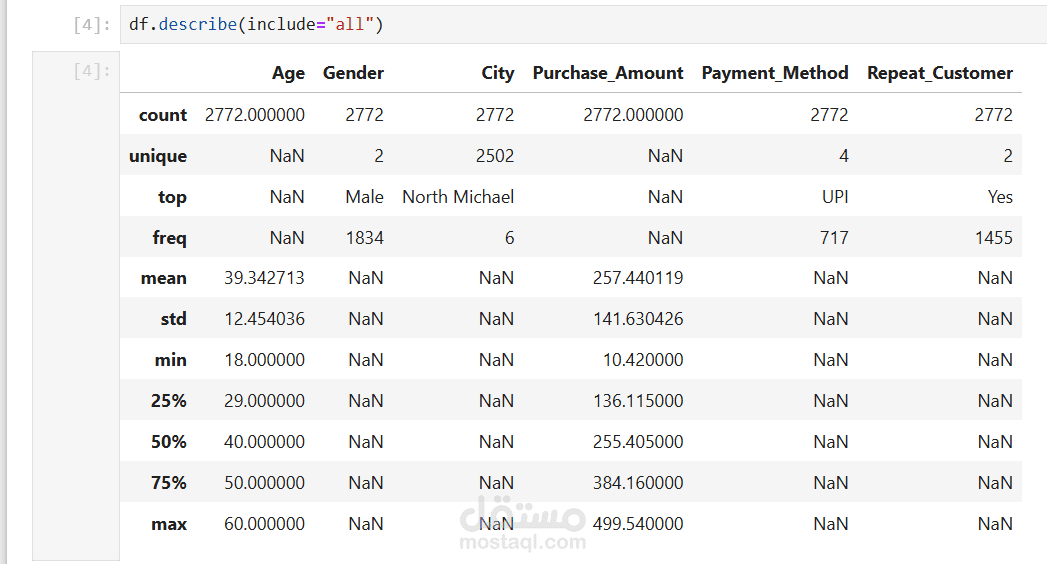
Task: Select the input prompt of the code cell
Action: pyautogui.click(x=91, y=25)
